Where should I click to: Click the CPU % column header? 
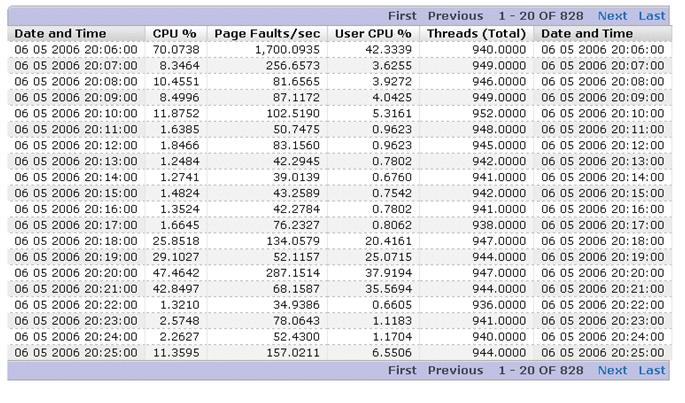point(174,34)
